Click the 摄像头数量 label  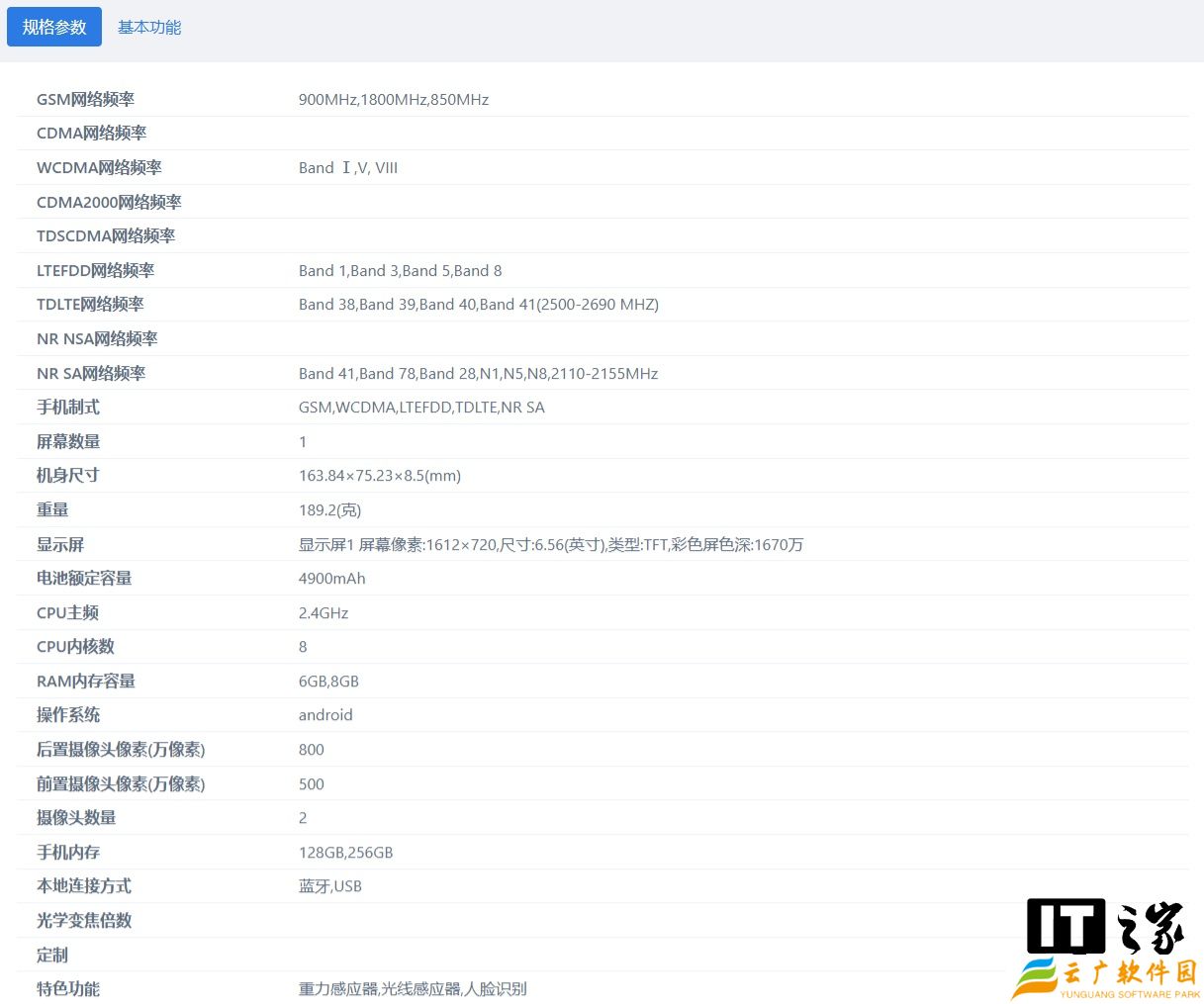pos(76,817)
